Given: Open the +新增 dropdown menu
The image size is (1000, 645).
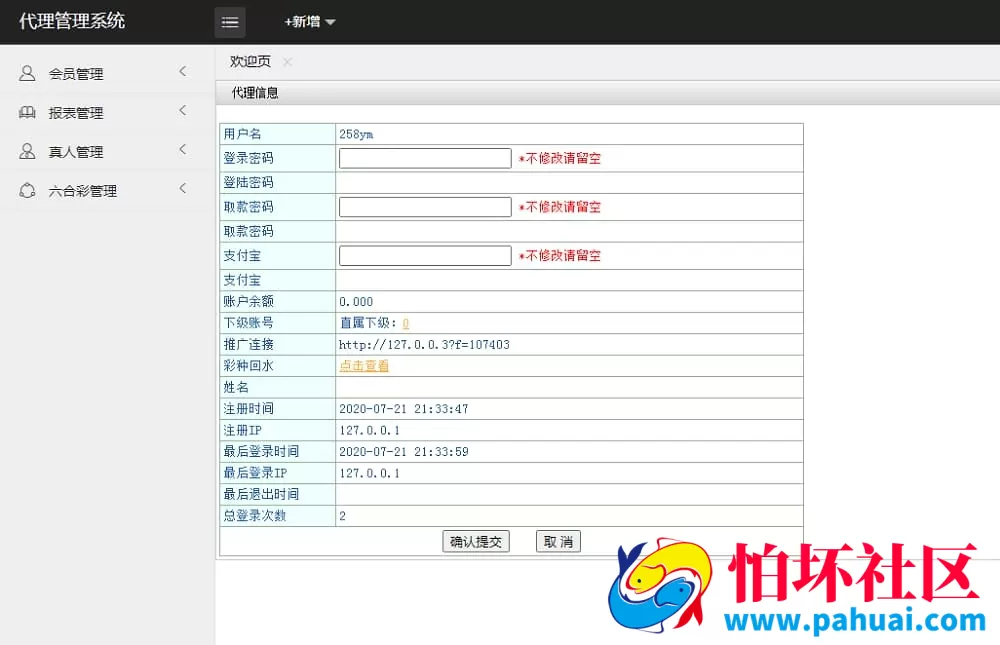Looking at the screenshot, I should pyautogui.click(x=308, y=21).
